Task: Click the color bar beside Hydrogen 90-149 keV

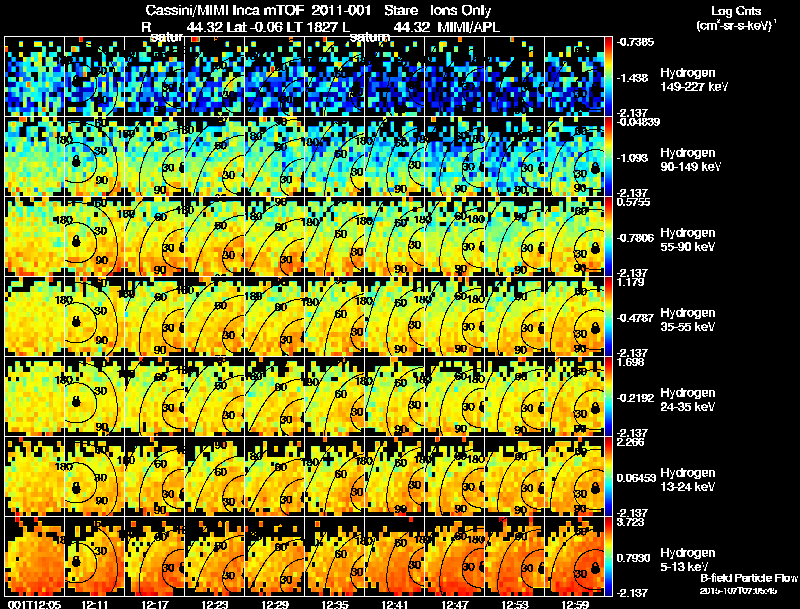Action: coord(608,157)
